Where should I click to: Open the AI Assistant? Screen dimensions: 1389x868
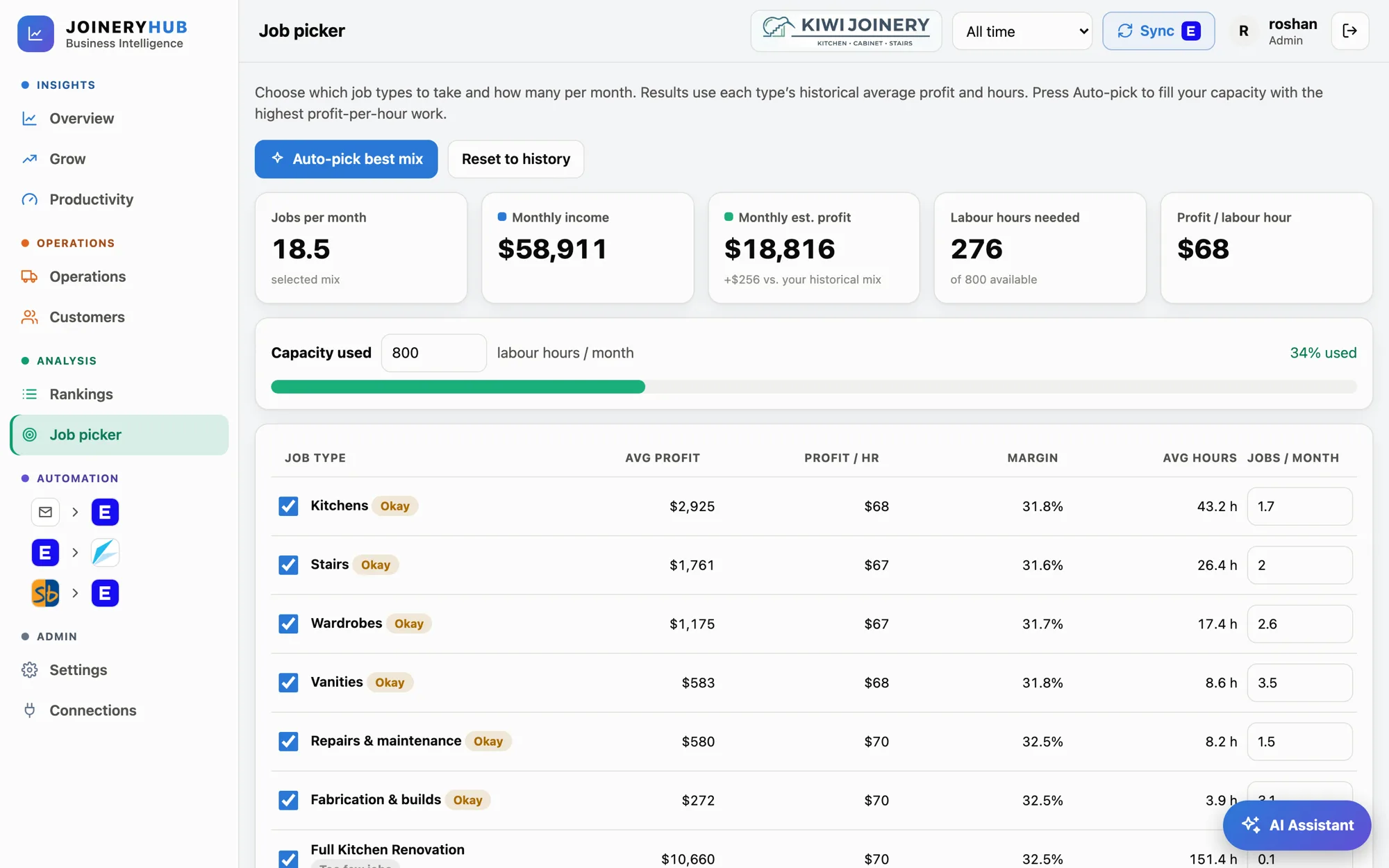point(1297,825)
